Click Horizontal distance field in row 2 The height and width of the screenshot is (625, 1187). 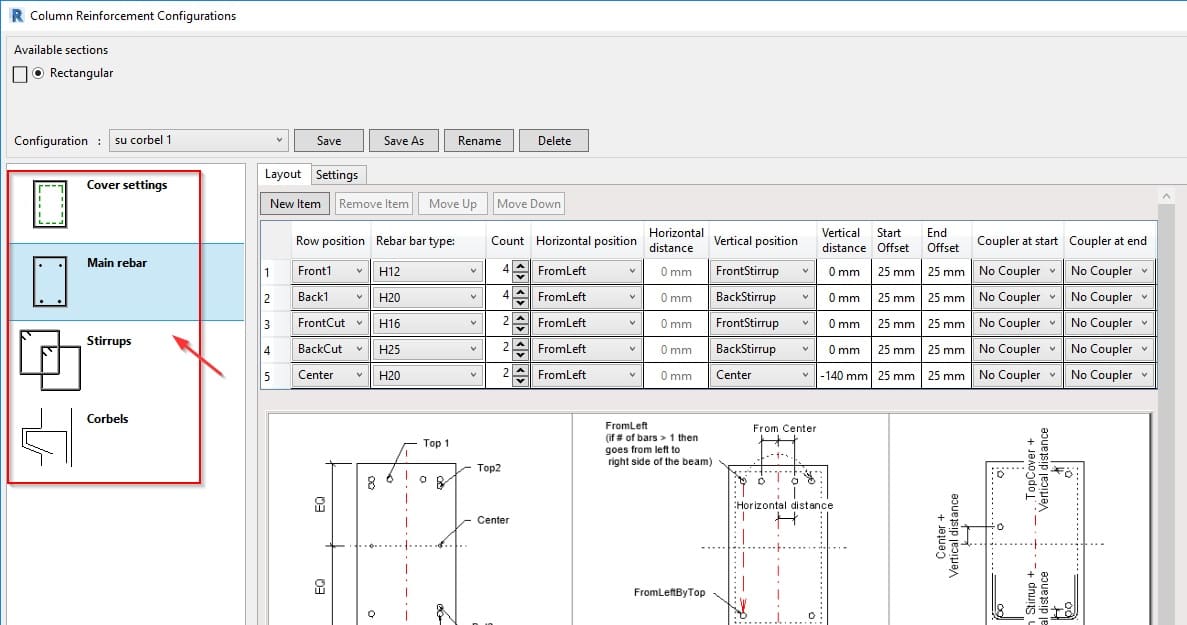(676, 297)
